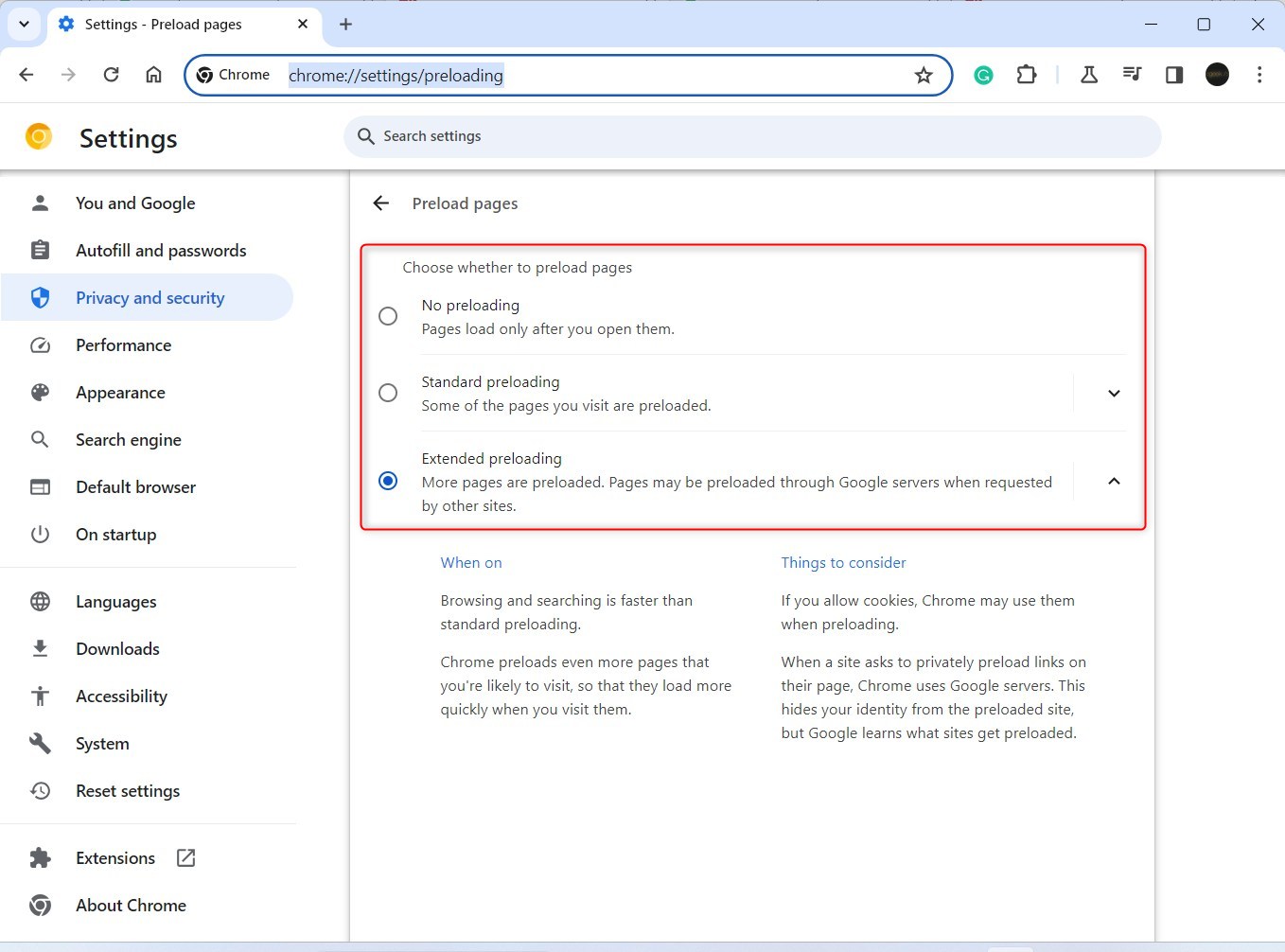Expand Standard preloading details

click(x=1114, y=393)
